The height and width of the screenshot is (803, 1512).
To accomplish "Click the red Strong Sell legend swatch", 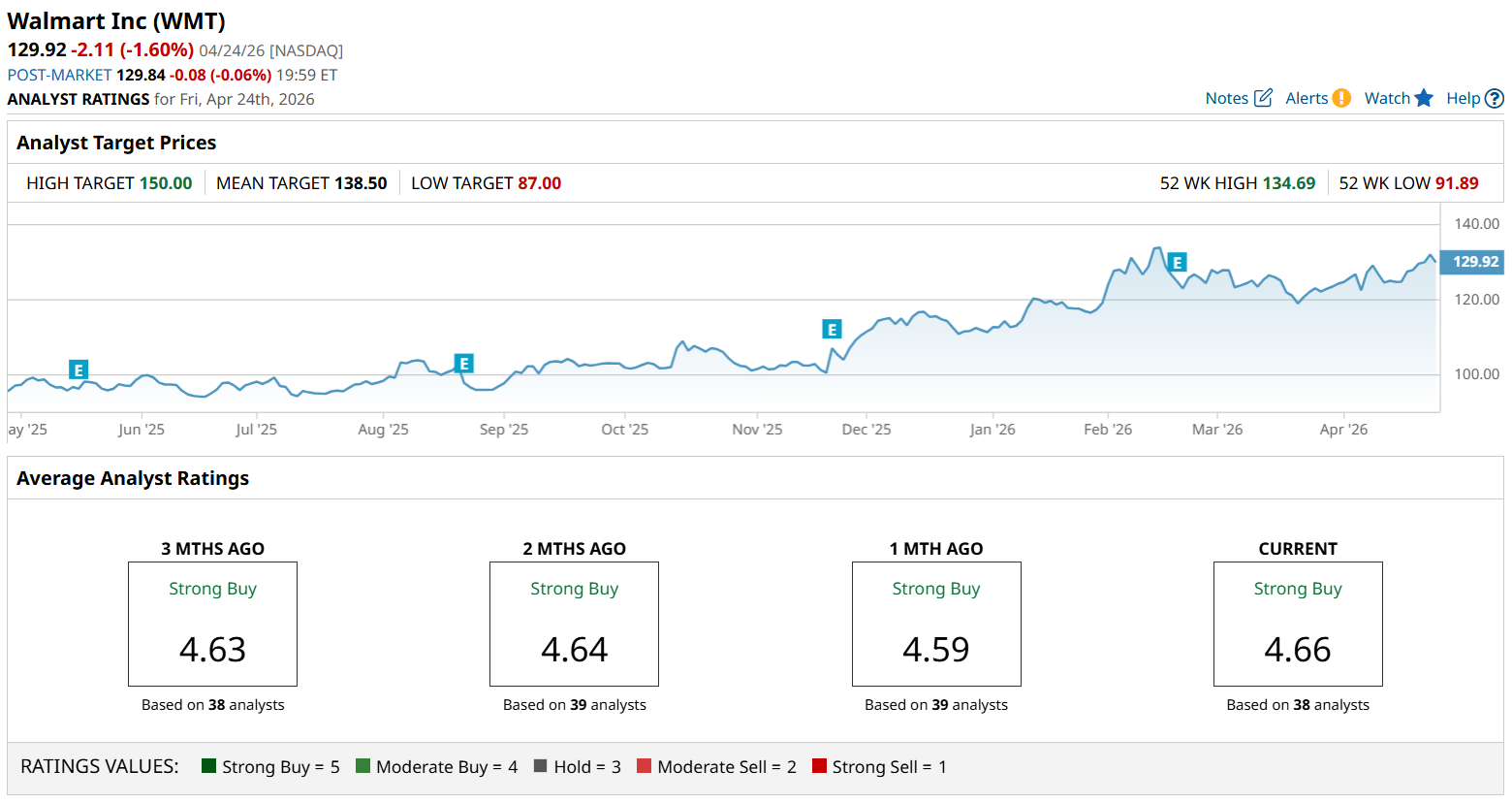I will point(819,766).
